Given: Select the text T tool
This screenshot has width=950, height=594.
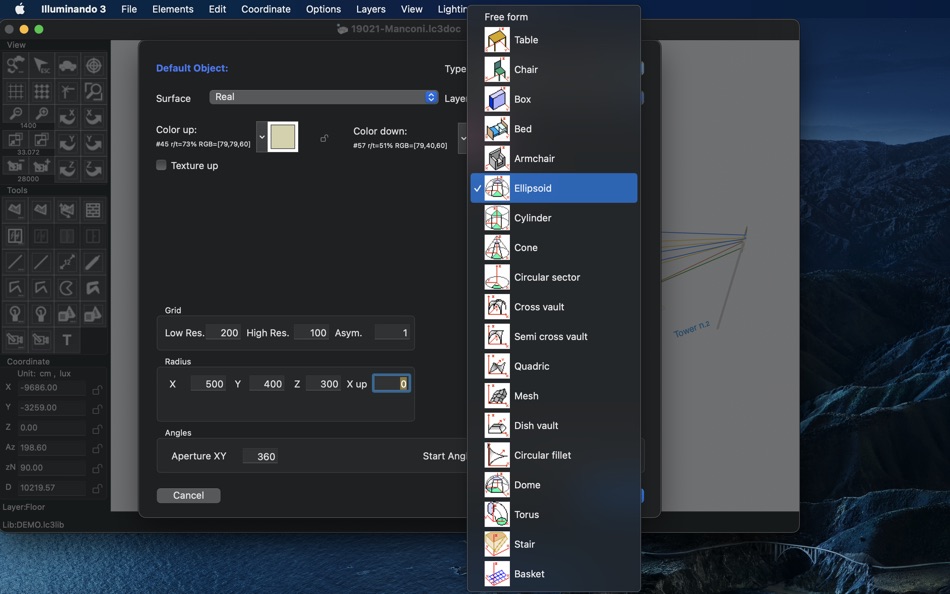Looking at the screenshot, I should click(x=67, y=340).
